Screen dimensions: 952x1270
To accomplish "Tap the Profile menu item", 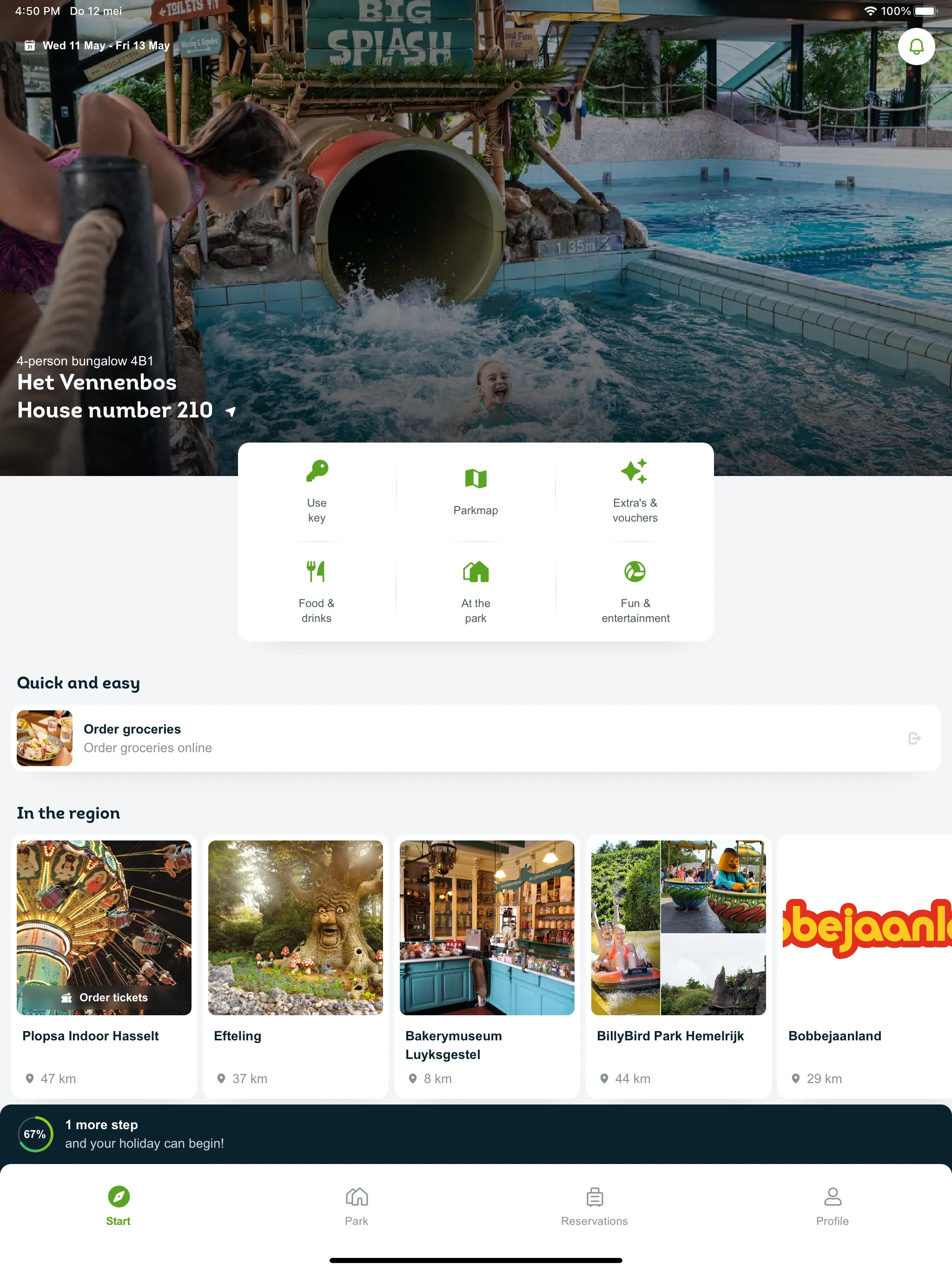I will pos(832,1207).
